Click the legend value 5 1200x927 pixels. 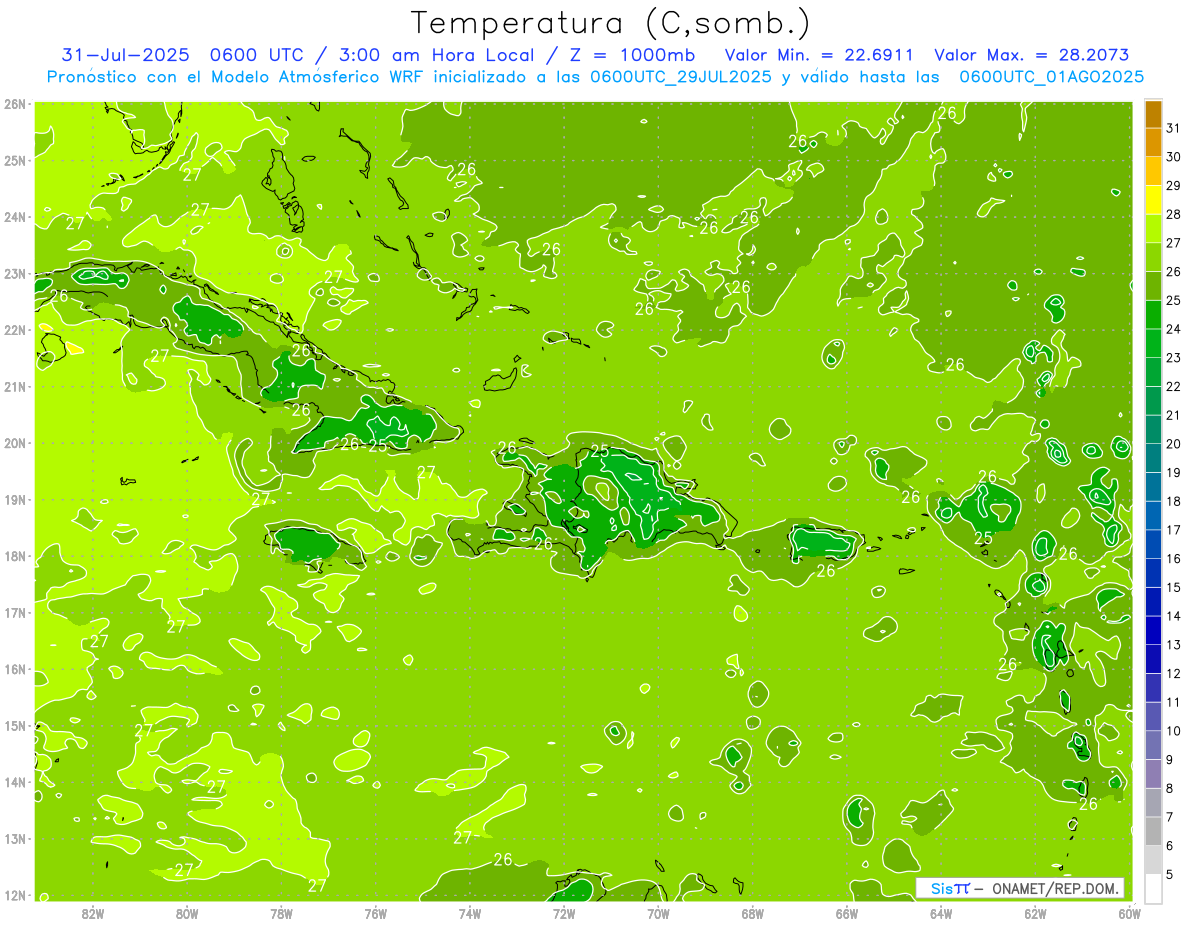(x=1170, y=875)
